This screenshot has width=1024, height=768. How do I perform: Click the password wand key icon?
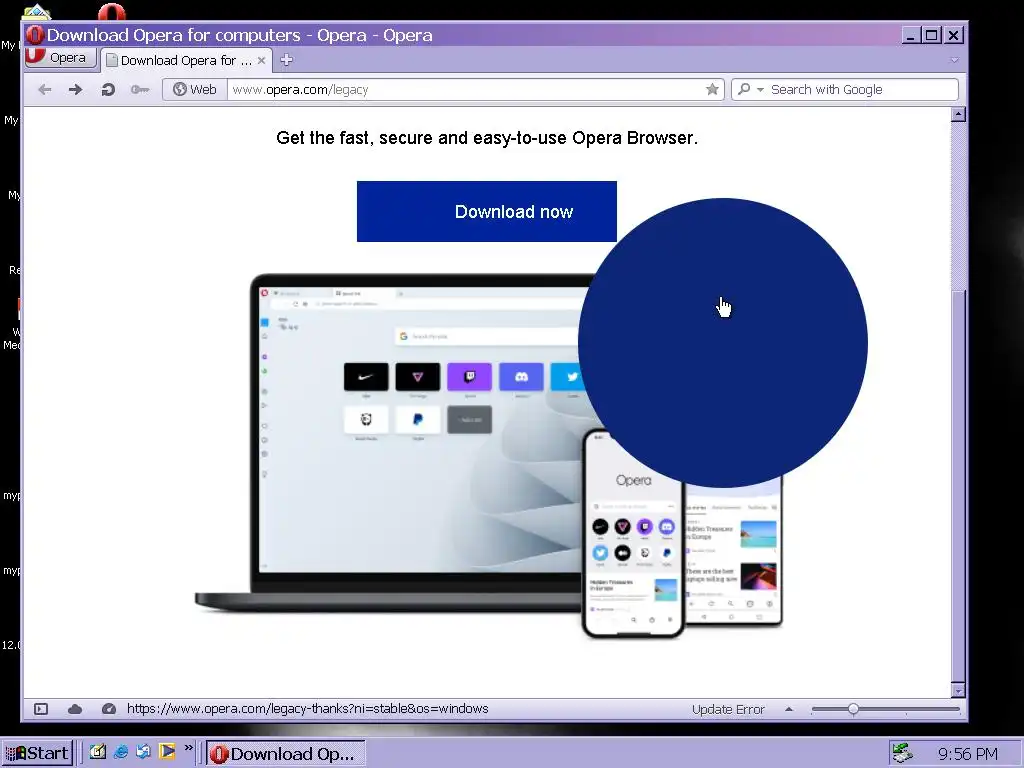tap(140, 89)
